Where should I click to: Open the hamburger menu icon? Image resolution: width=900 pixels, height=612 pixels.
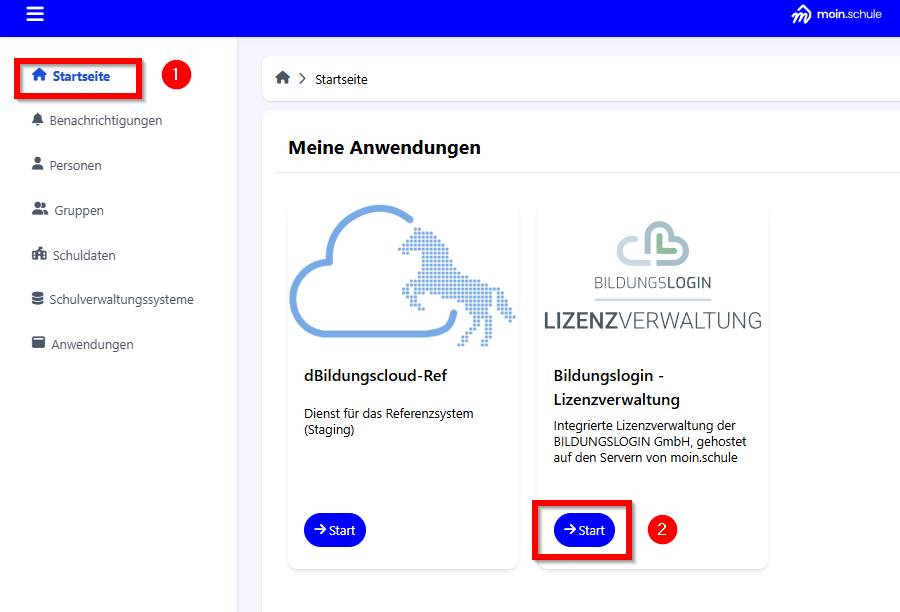(35, 14)
